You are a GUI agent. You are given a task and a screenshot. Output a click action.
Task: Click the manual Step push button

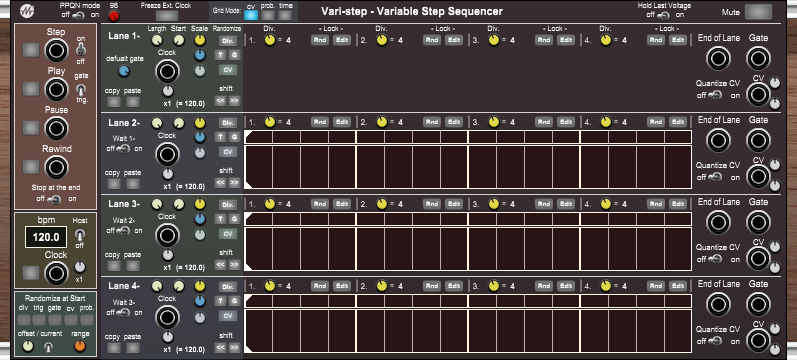31,49
